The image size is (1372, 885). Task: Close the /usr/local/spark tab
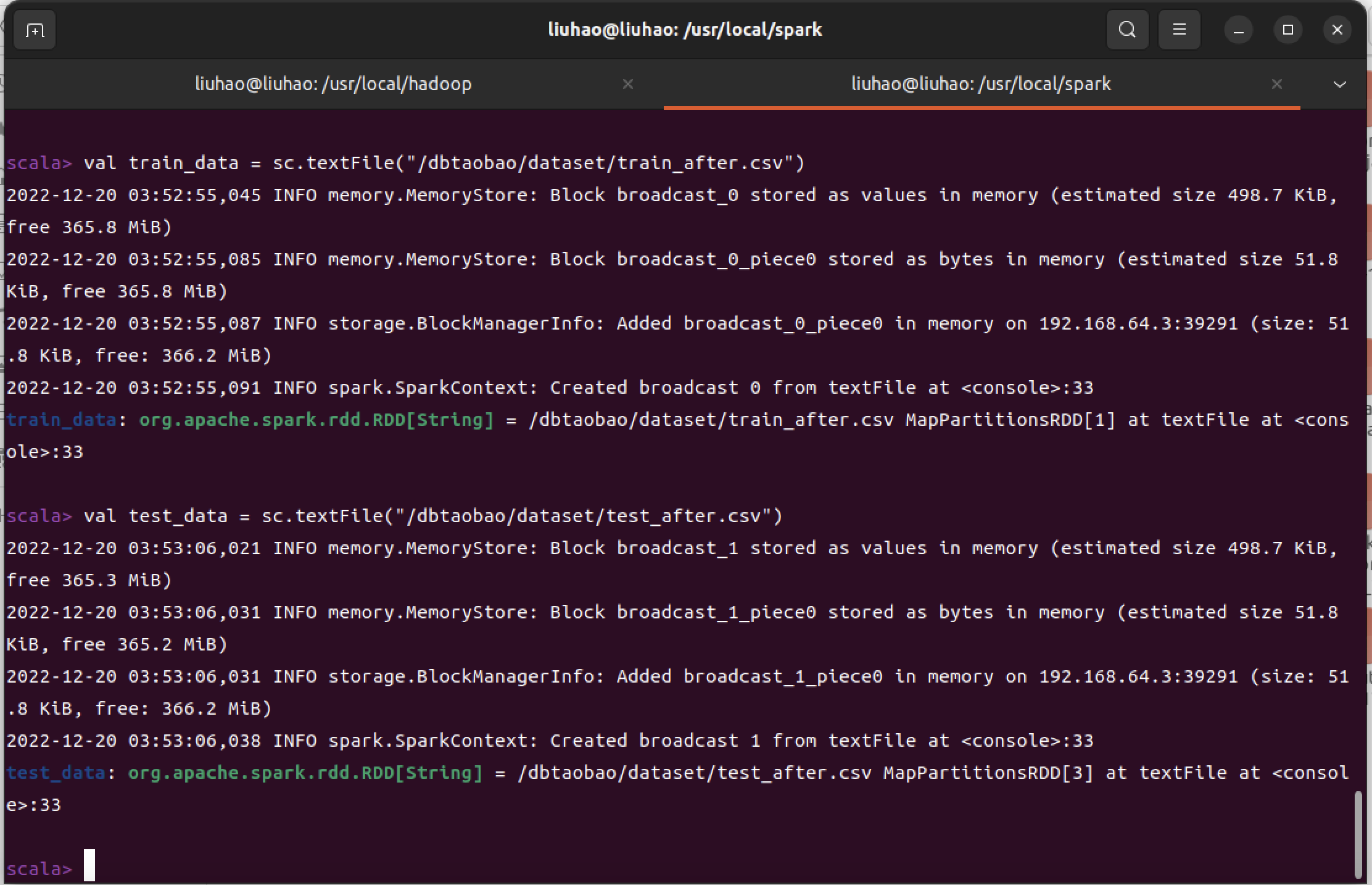point(1276,84)
